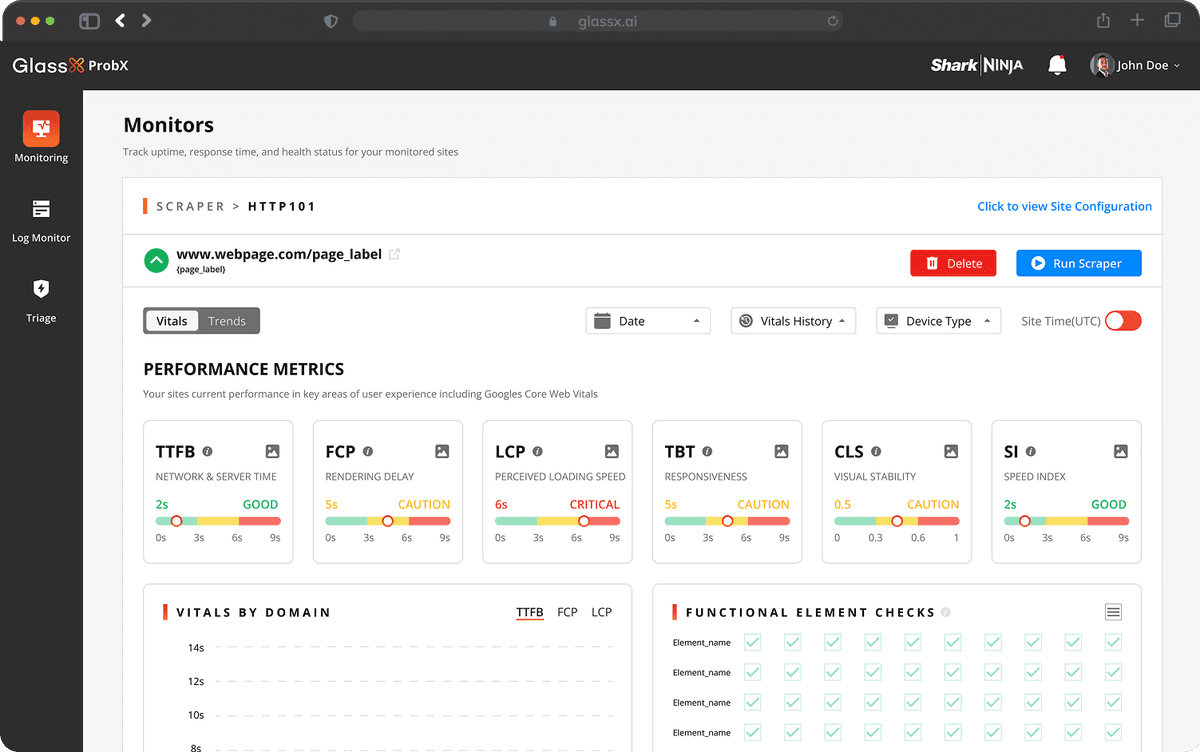Click the Run Scraper button
Screen dimensions: 1200x752
click(x=1078, y=262)
